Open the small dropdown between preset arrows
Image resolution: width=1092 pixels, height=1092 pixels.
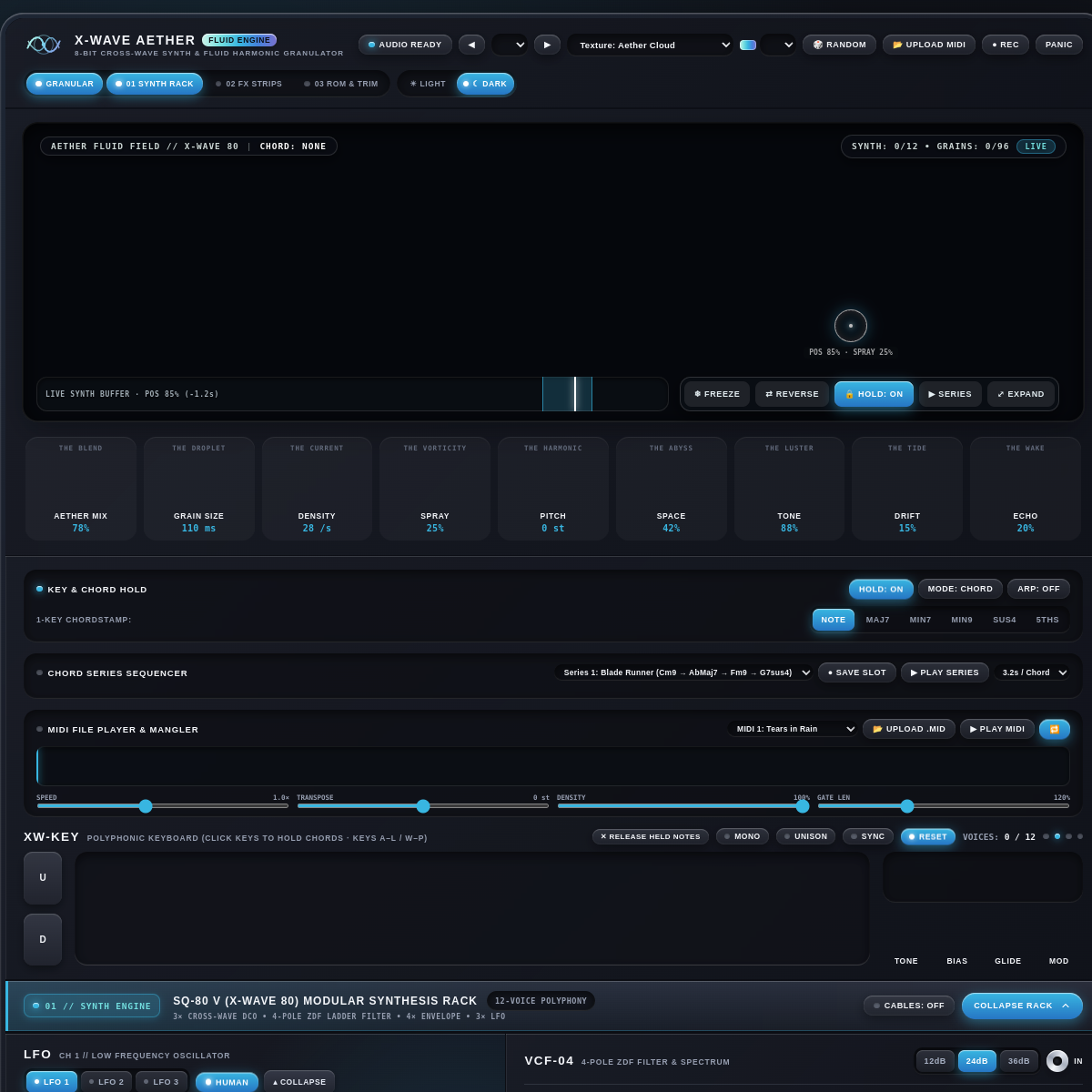510,45
